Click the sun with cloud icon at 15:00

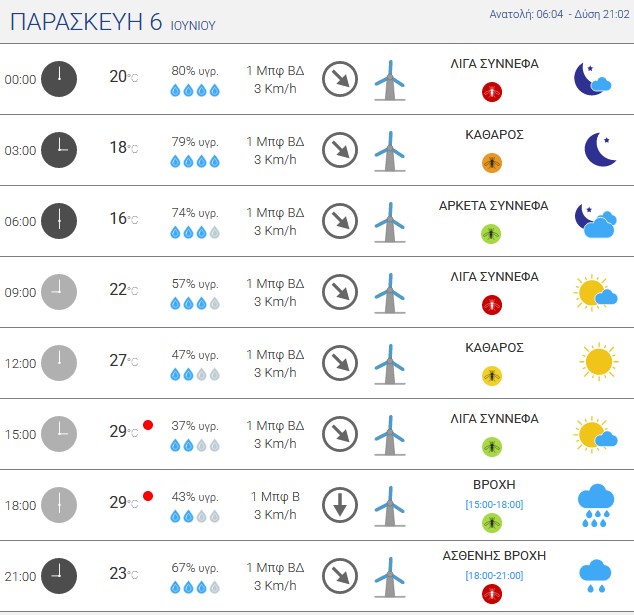595,435
